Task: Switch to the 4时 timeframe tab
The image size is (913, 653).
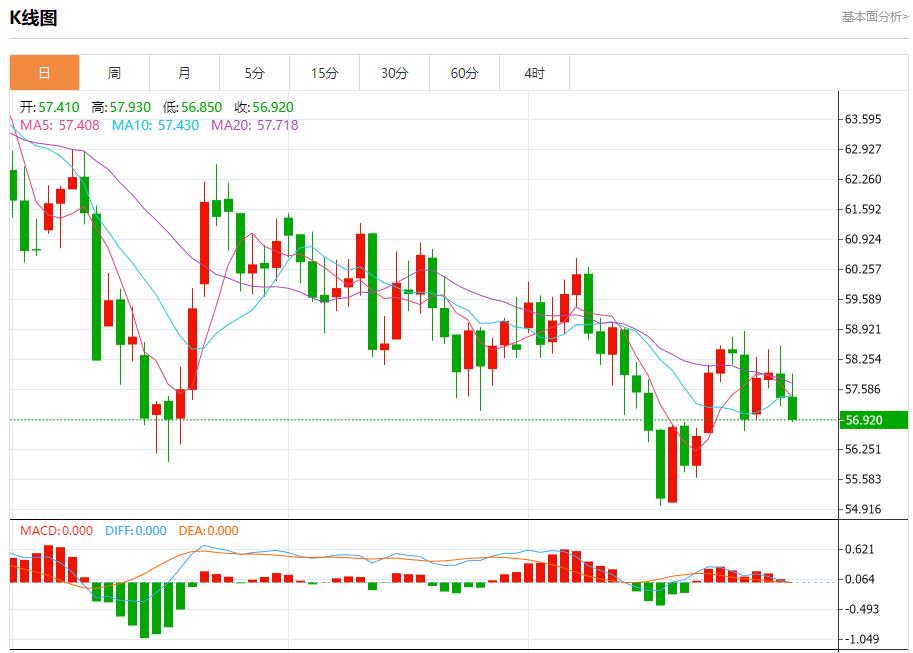Action: point(534,73)
